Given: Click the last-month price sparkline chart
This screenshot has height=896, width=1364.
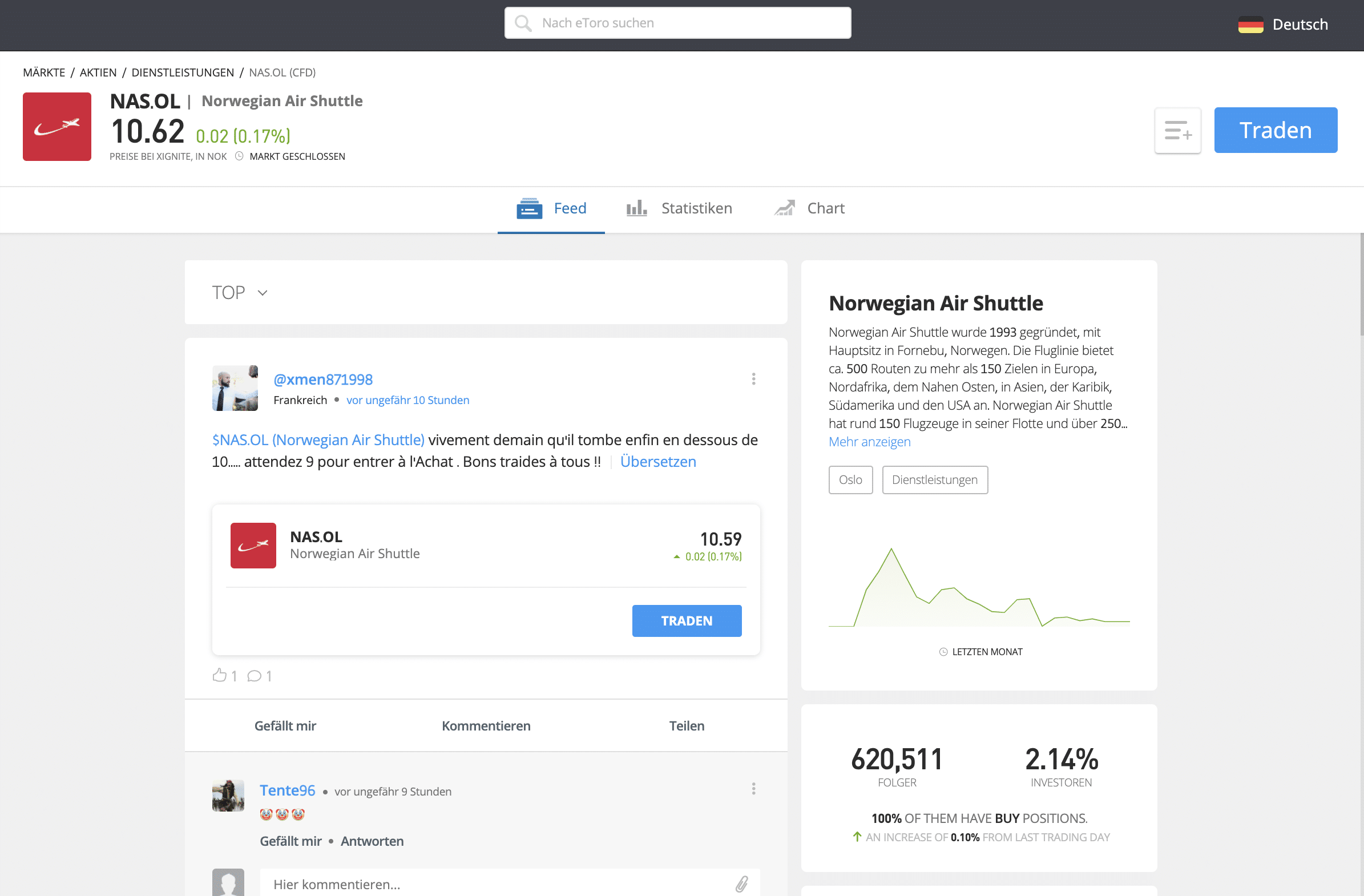Looking at the screenshot, I should (x=979, y=587).
